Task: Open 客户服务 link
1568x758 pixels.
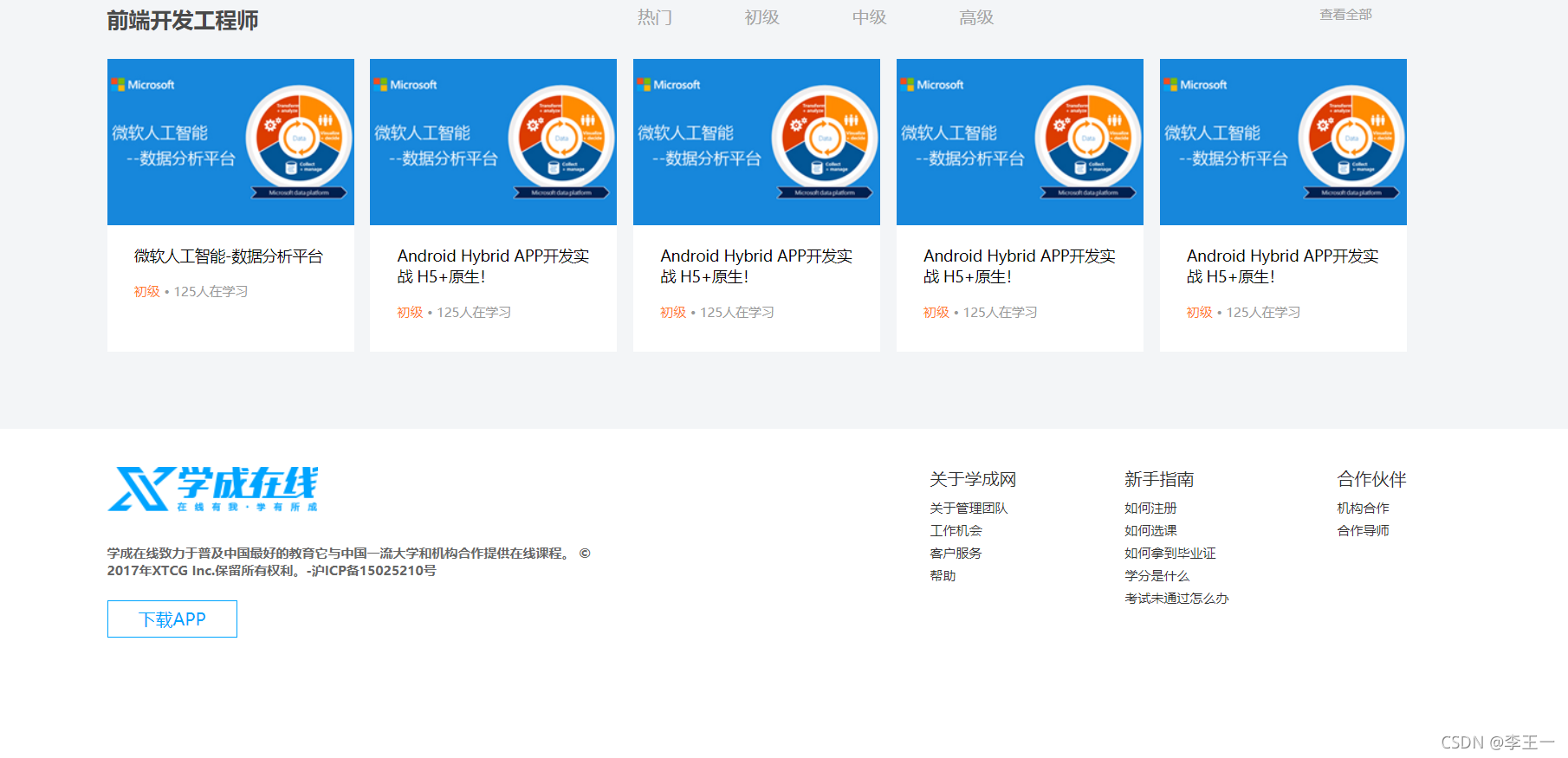Action: pyautogui.click(x=956, y=554)
